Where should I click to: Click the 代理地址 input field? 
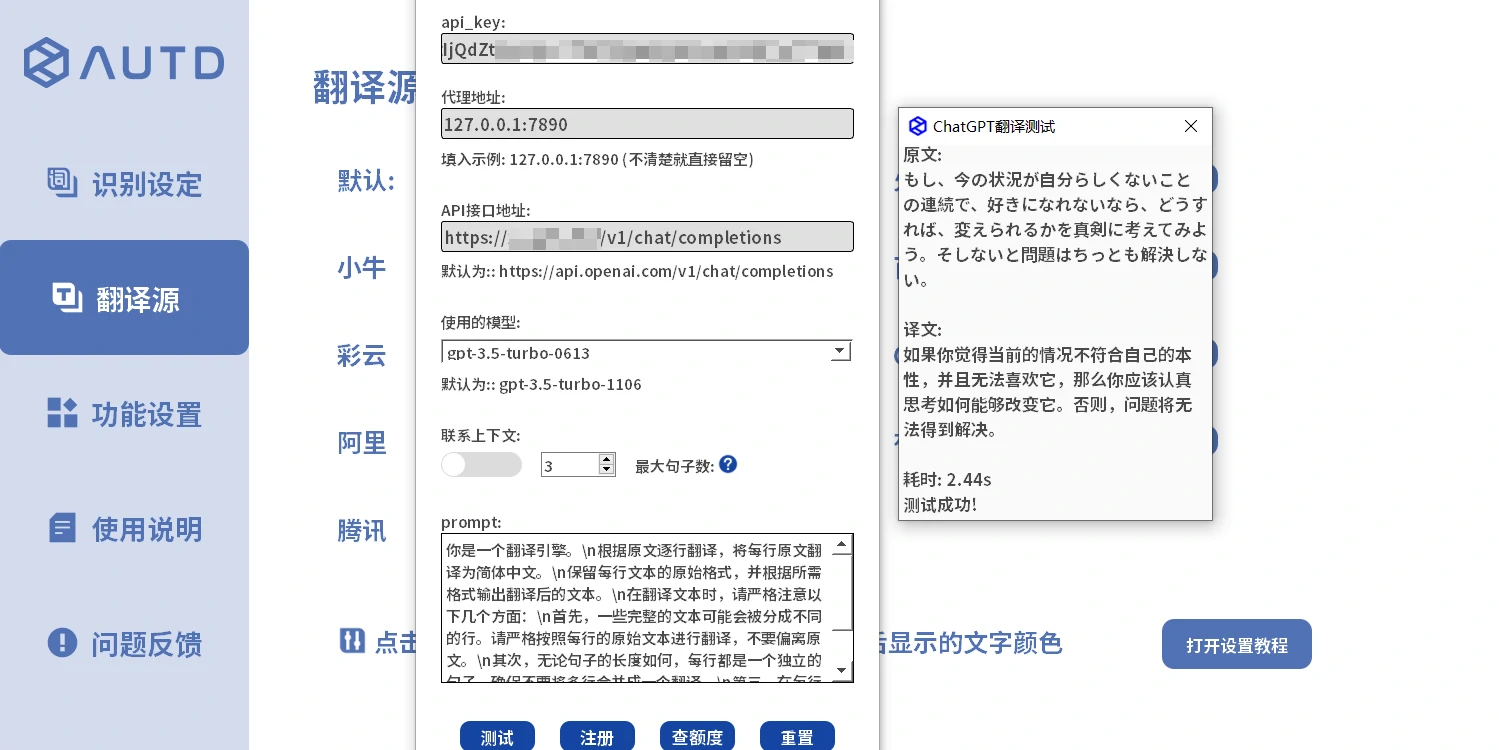click(x=646, y=123)
